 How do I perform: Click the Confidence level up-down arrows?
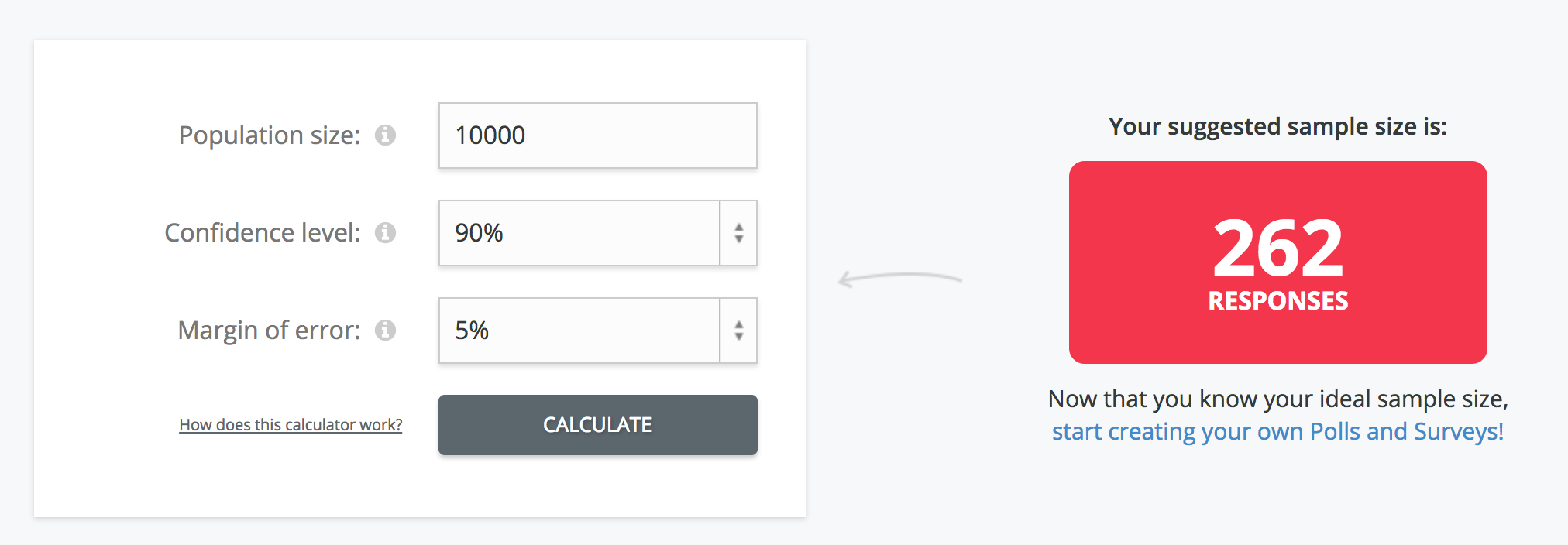(738, 233)
